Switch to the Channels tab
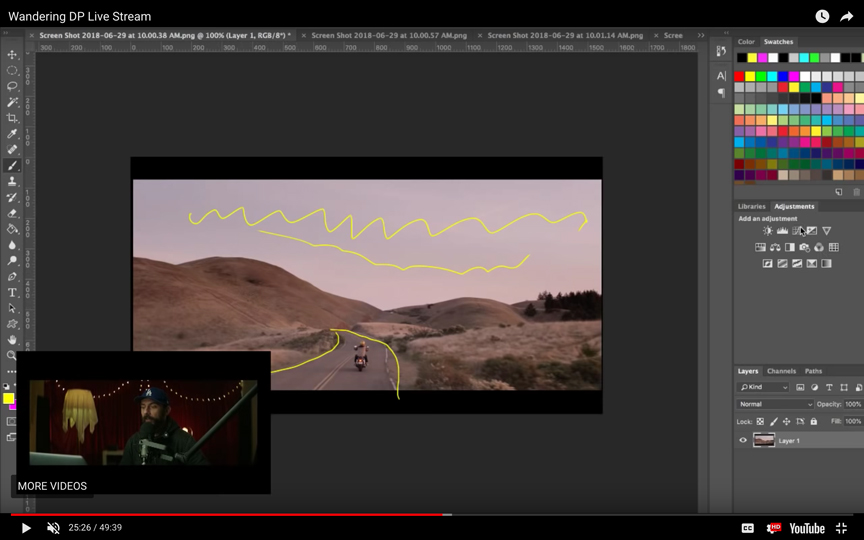 click(781, 371)
